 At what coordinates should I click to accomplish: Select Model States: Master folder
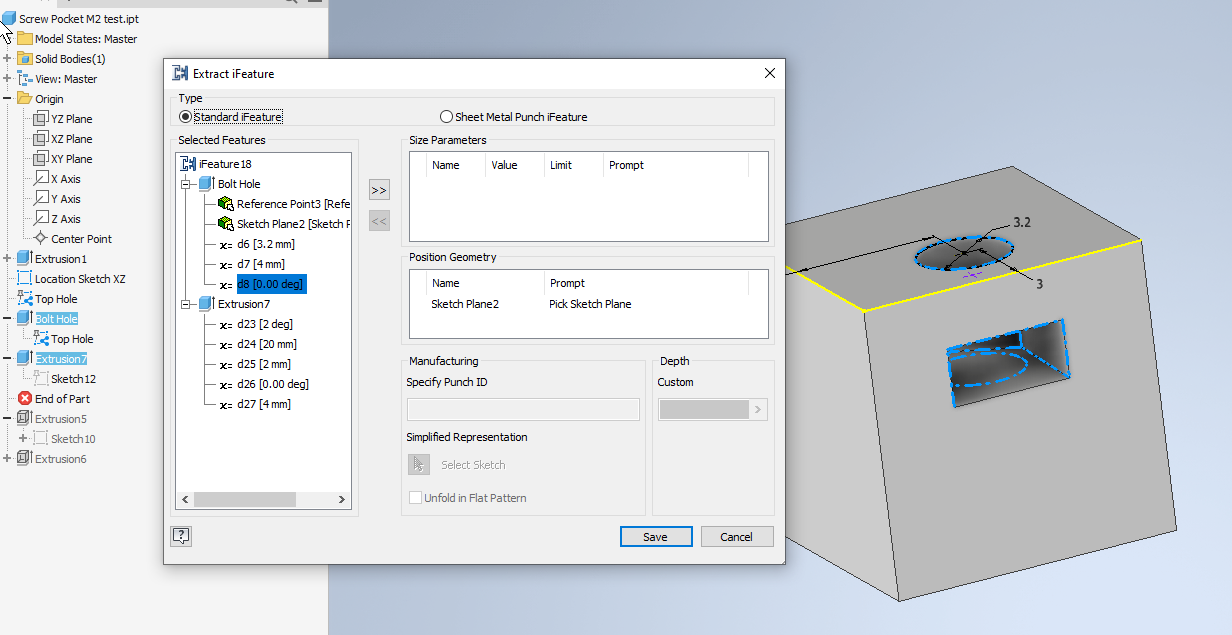pos(86,39)
